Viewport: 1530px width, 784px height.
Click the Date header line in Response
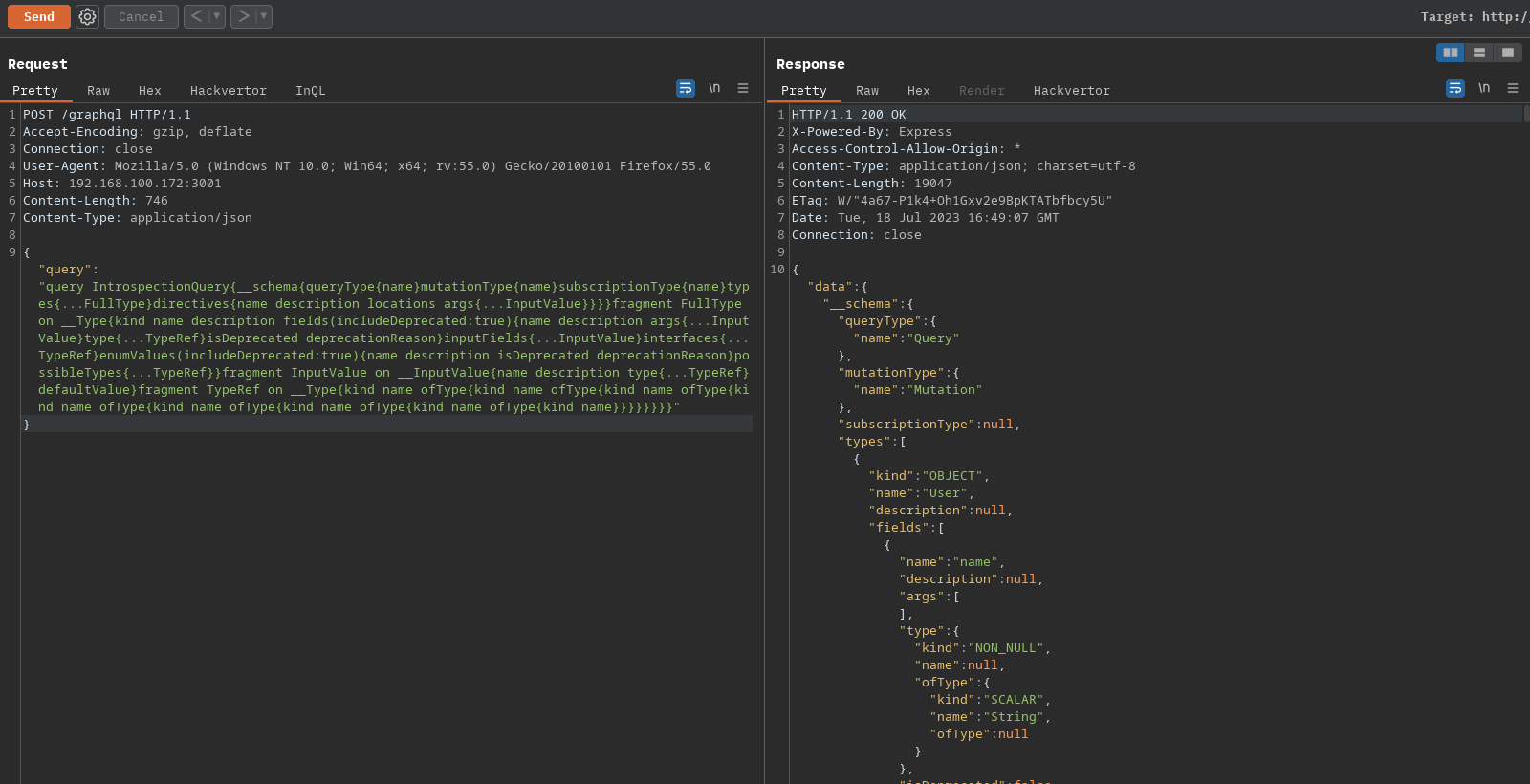pos(926,218)
